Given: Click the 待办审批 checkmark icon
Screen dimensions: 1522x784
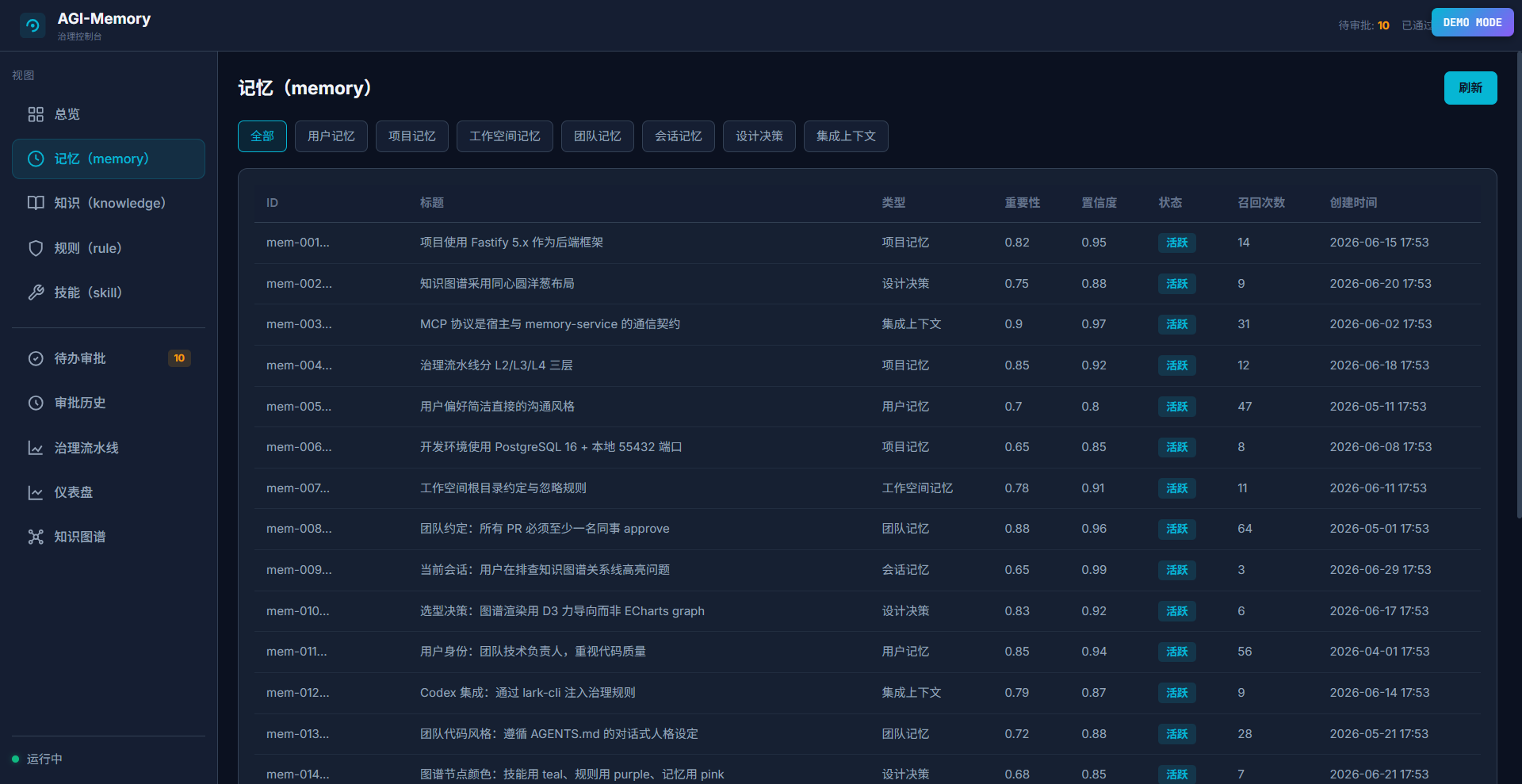Looking at the screenshot, I should [x=36, y=358].
